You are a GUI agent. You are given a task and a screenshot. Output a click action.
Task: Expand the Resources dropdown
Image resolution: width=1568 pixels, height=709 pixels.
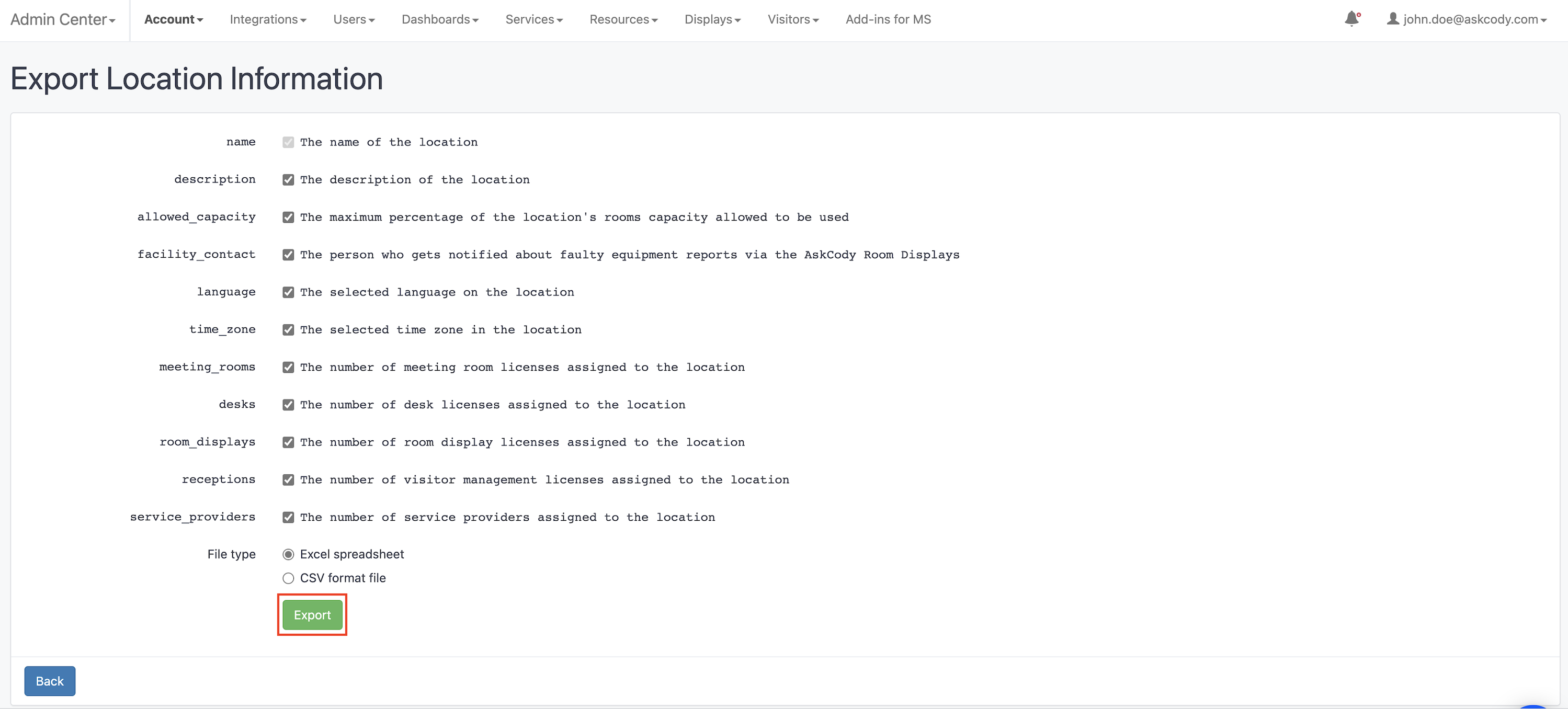click(623, 19)
